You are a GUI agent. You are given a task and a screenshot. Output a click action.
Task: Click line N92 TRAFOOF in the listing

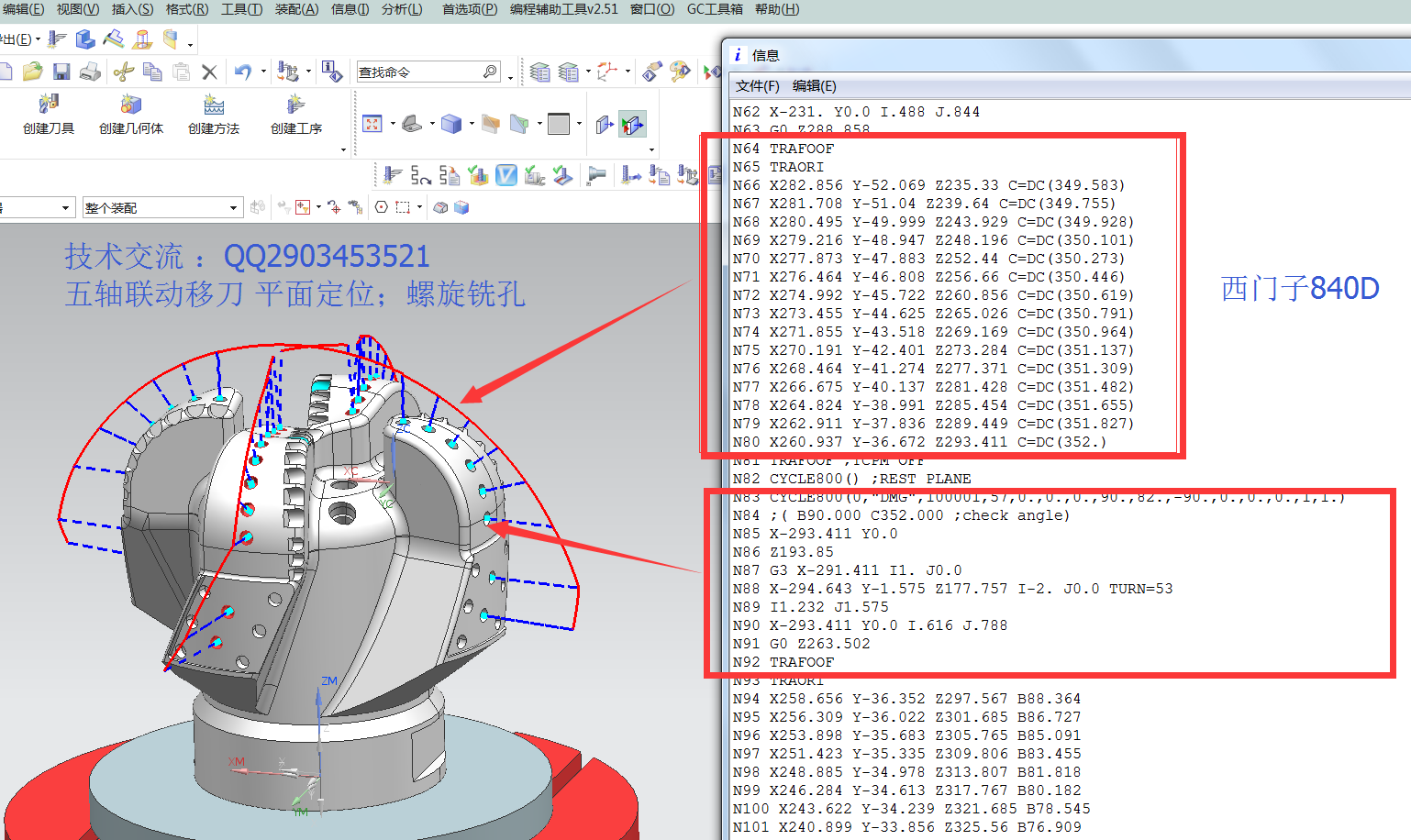point(783,662)
